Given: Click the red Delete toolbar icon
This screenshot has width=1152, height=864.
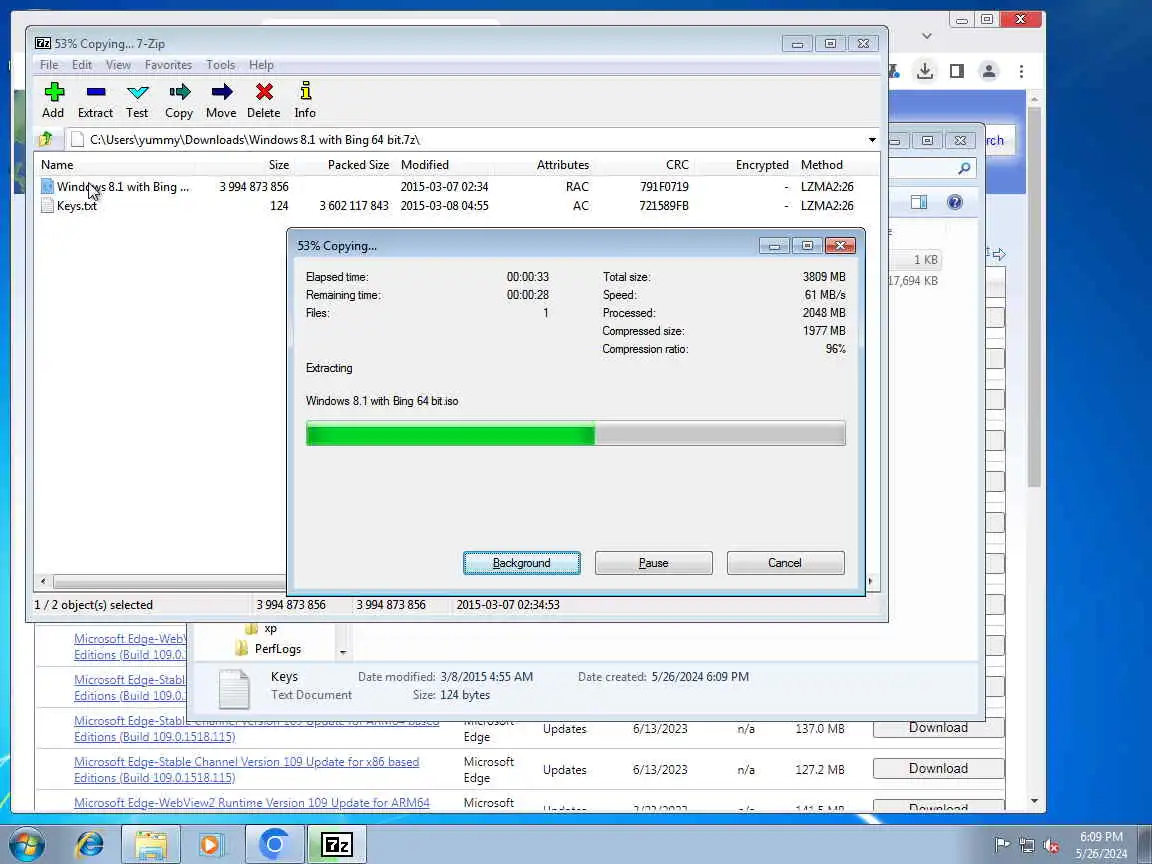Looking at the screenshot, I should coord(264,100).
